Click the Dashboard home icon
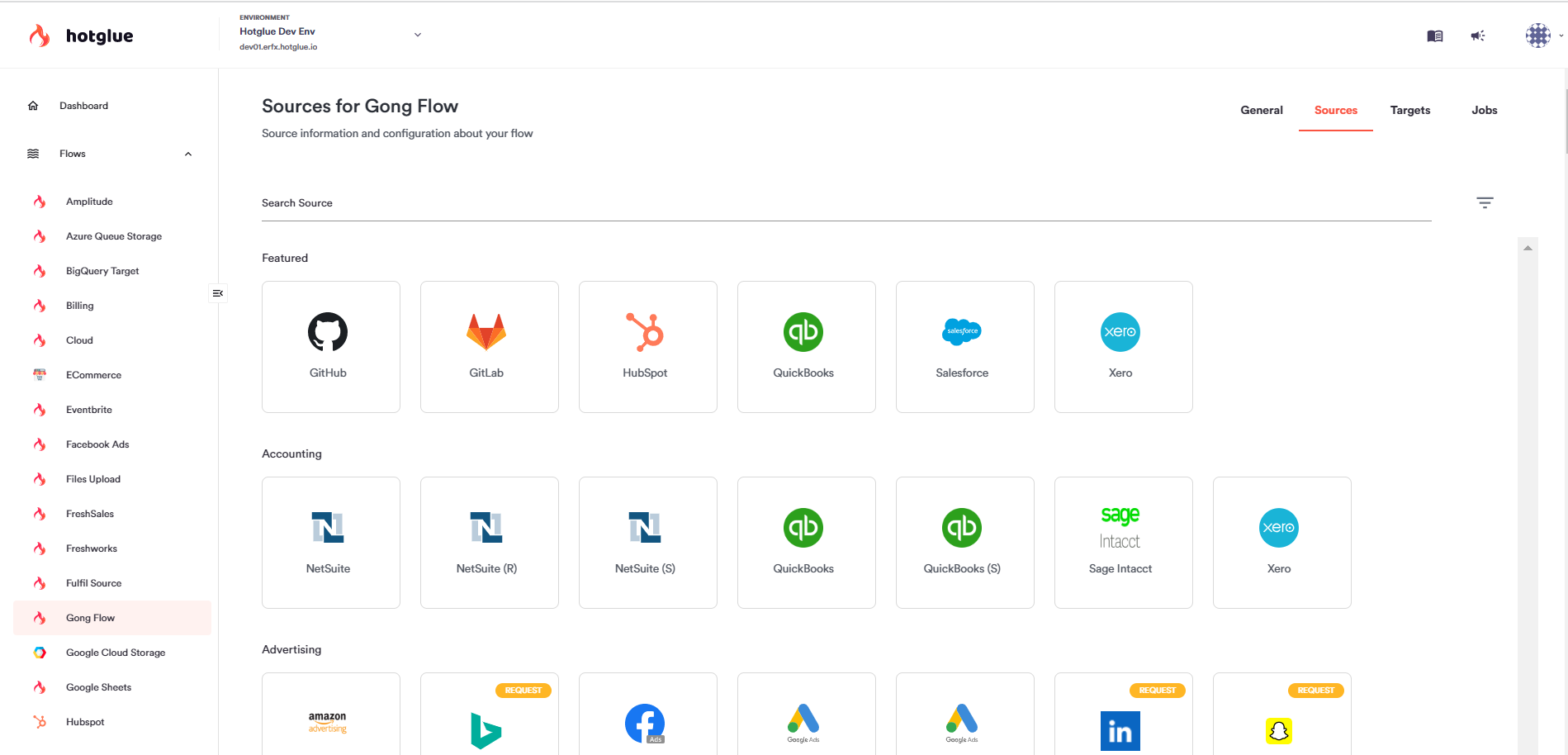 [33, 106]
